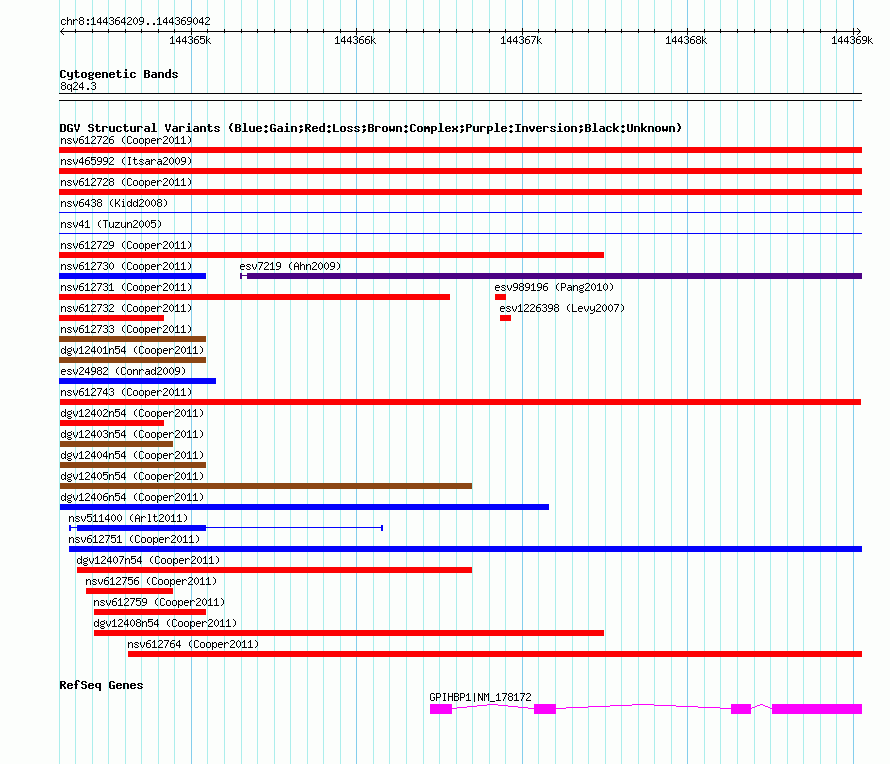
Task: Select the purple esv7219 (Ahn2009) inversion bar
Action: (554, 276)
